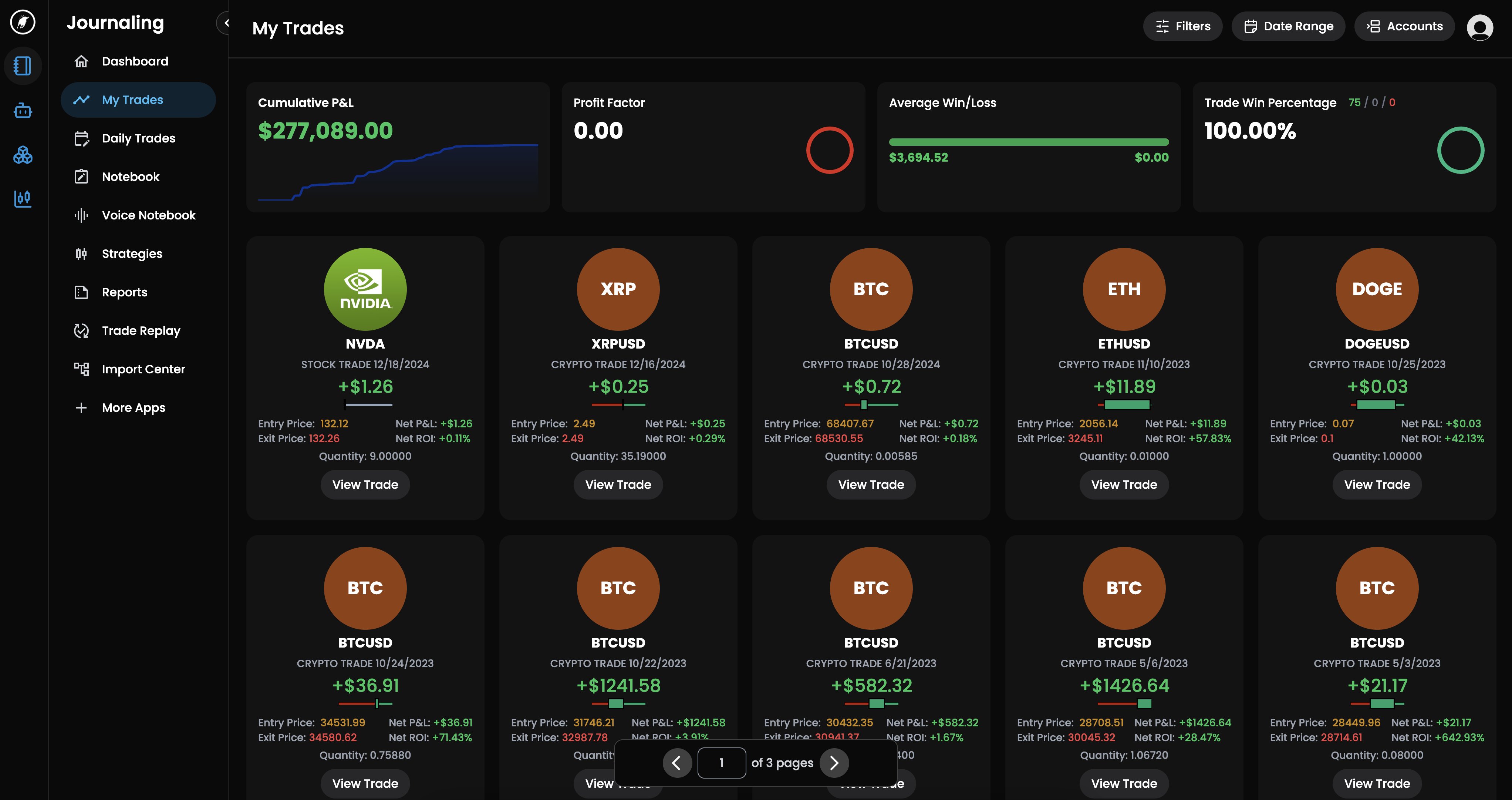Click the rocket logo icon at top left
Screen dimensions: 1512x800
(x=23, y=22)
